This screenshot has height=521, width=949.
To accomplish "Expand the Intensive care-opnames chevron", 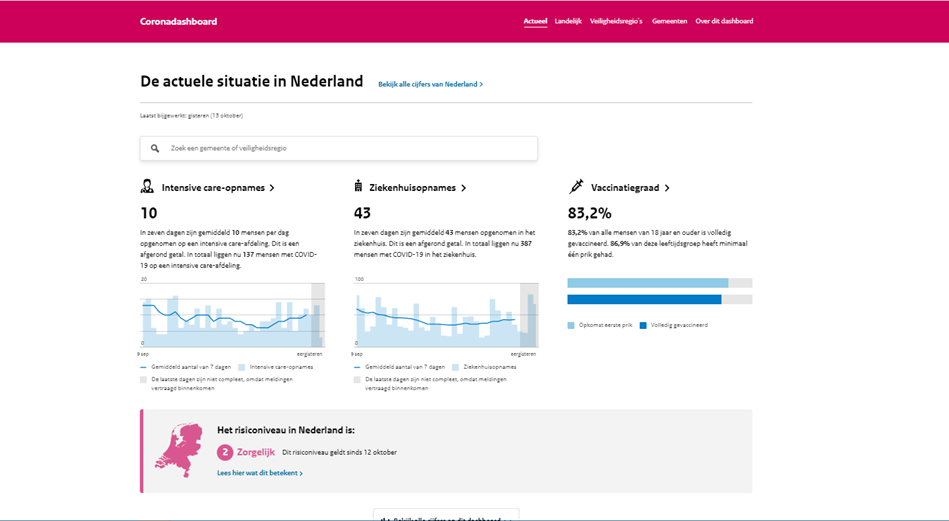I will (x=272, y=188).
